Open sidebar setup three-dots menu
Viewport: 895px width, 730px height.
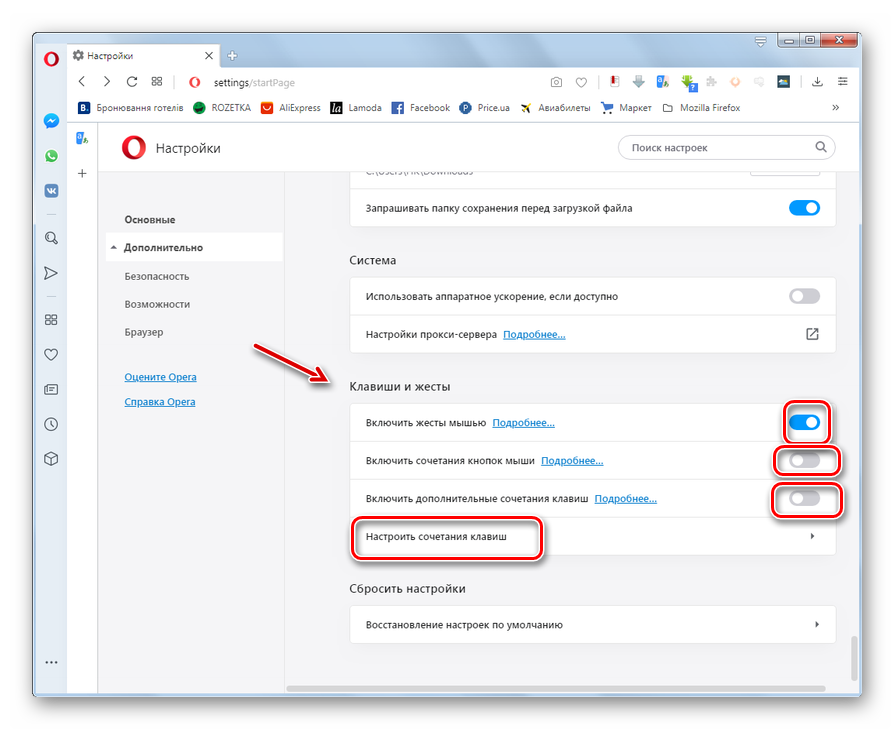coord(51,662)
